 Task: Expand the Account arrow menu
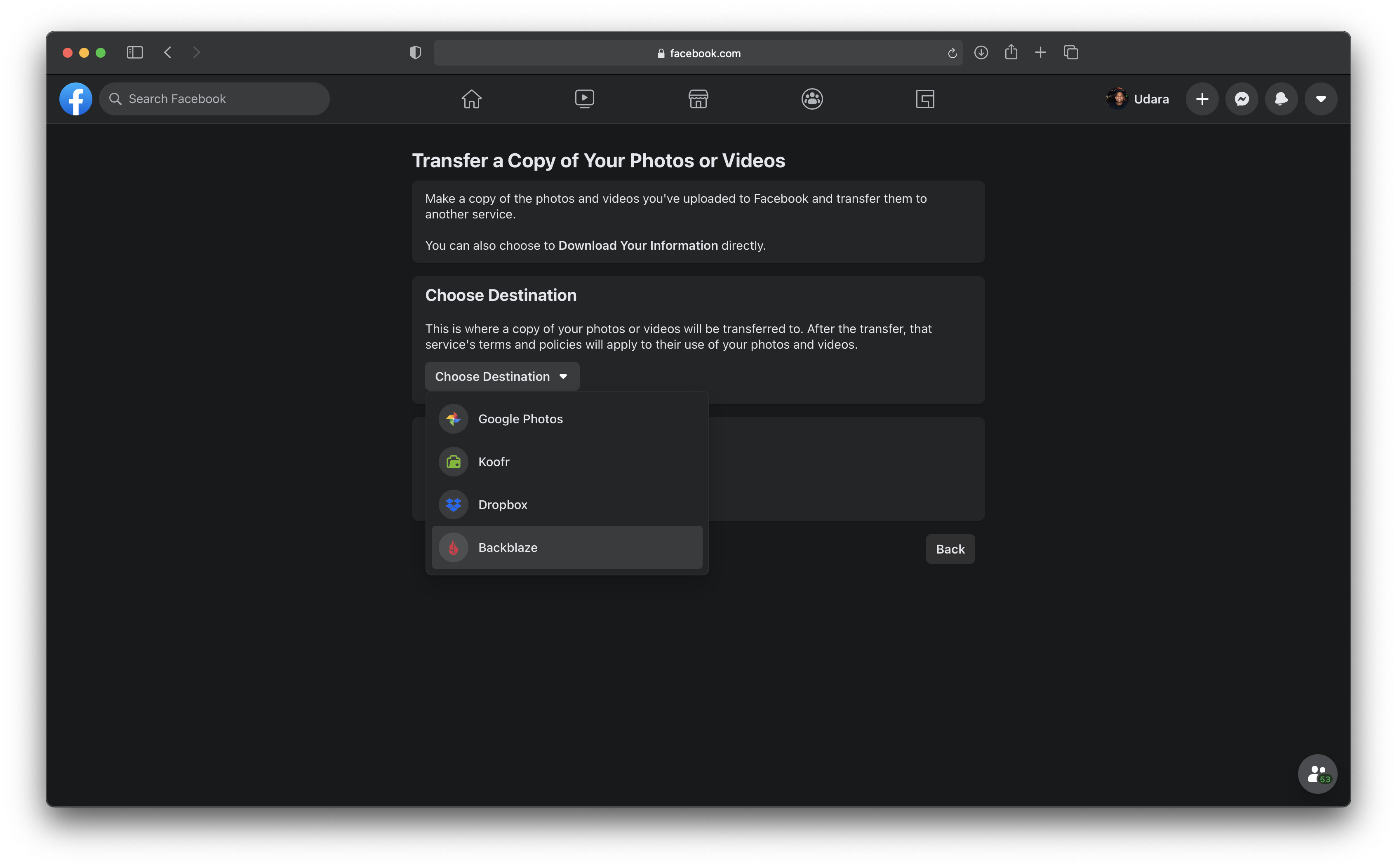[x=1321, y=99]
